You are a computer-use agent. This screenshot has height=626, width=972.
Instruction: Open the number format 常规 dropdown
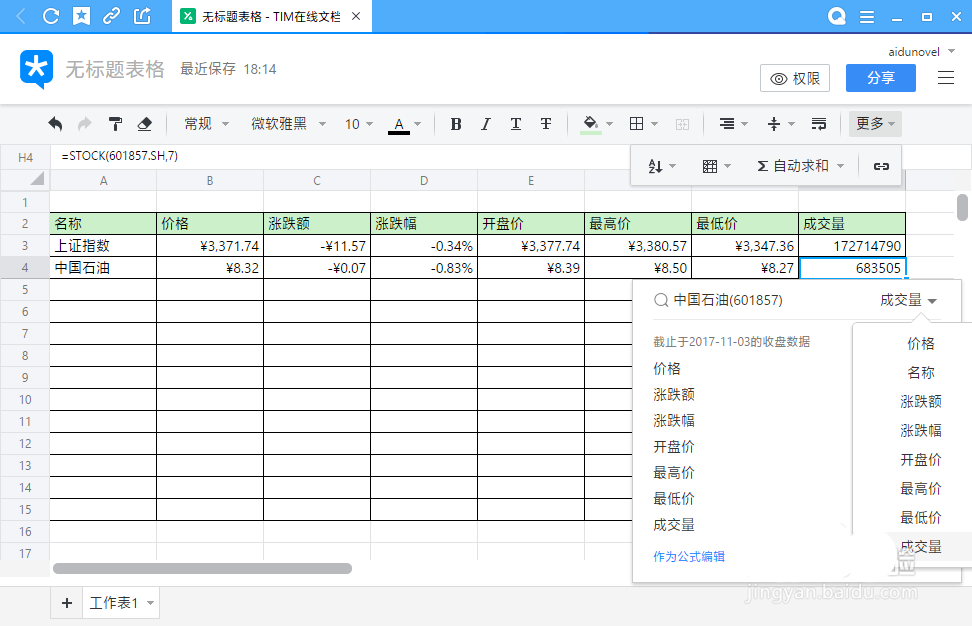pyautogui.click(x=206, y=124)
